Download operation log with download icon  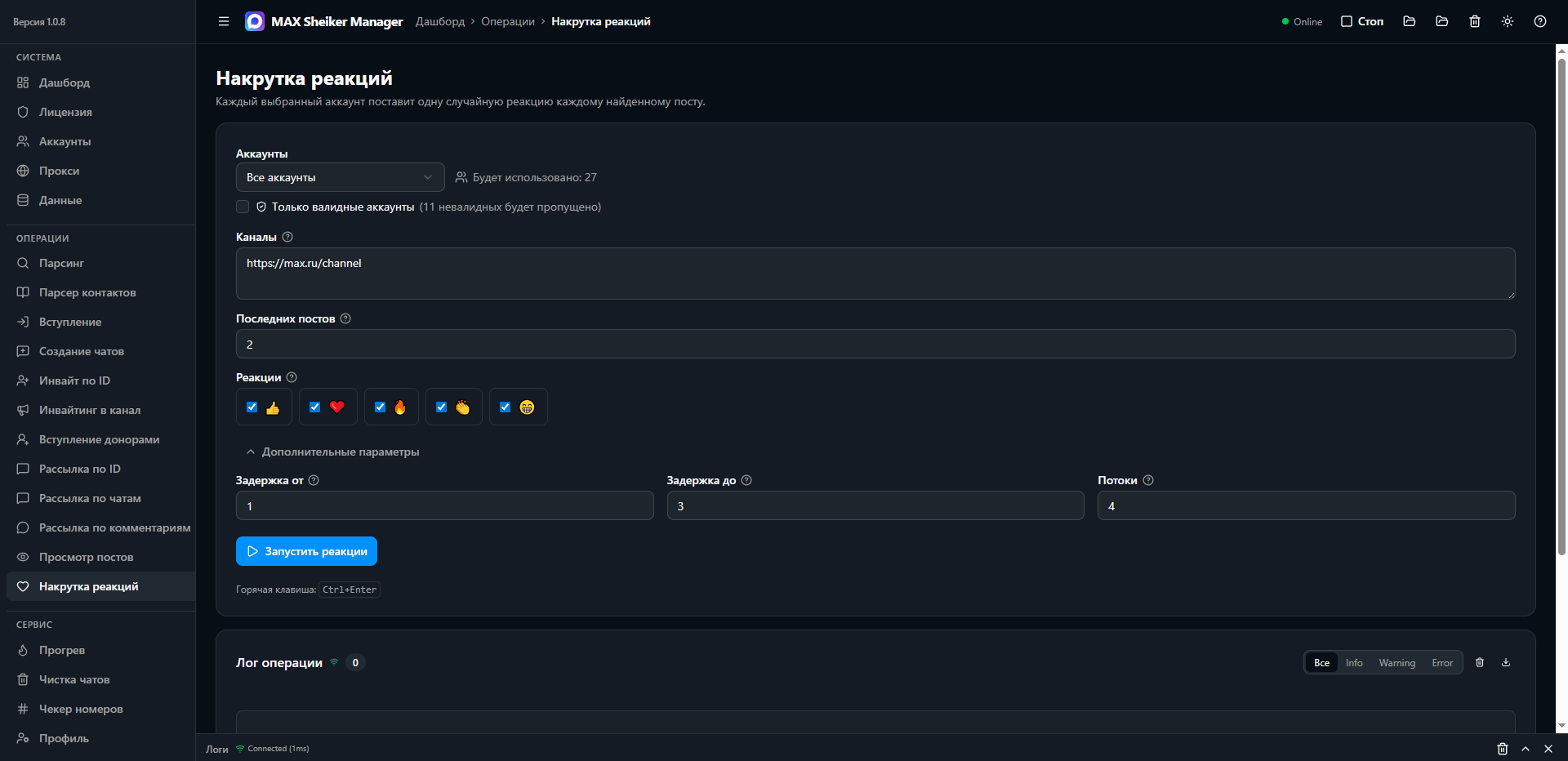tap(1506, 662)
